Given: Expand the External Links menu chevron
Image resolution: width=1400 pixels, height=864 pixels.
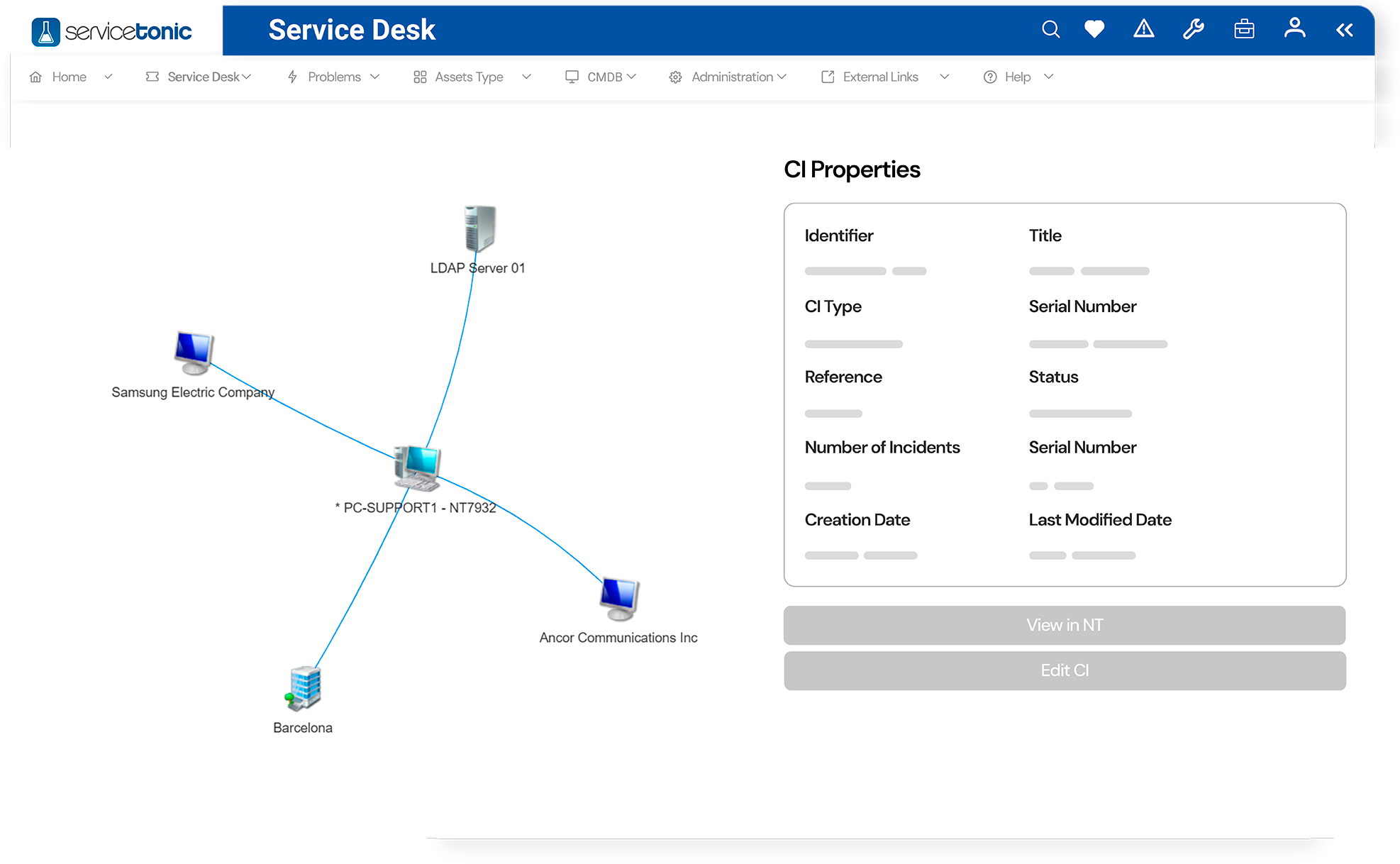Looking at the screenshot, I should (x=945, y=77).
